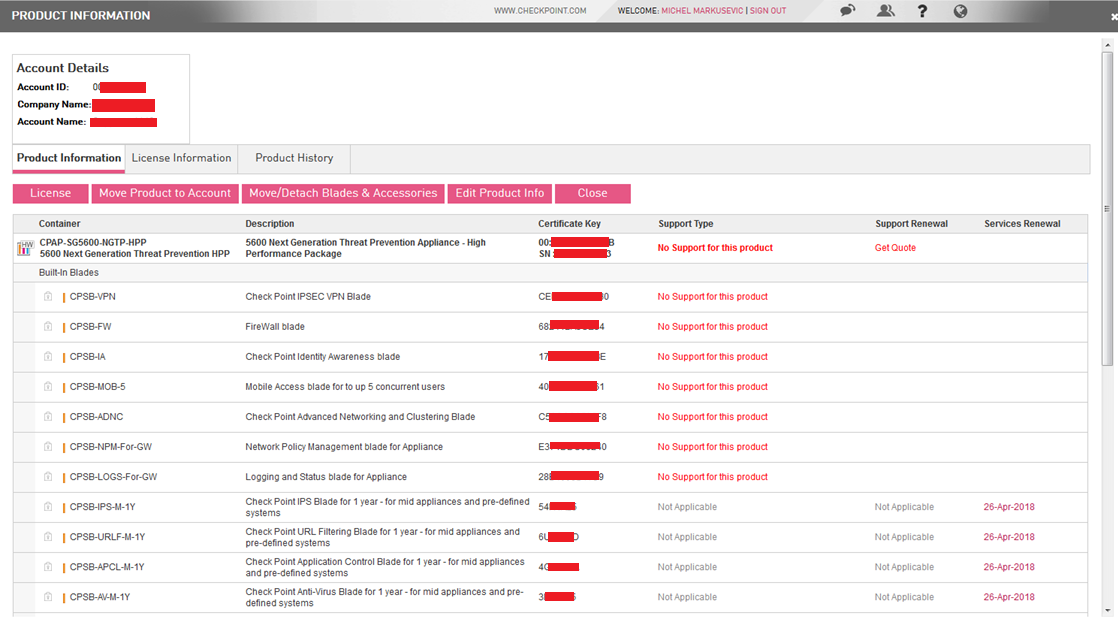Click the MICHEL MARKUSEVIC user name
Viewport: 1118px width, 623px height.
(702, 11)
